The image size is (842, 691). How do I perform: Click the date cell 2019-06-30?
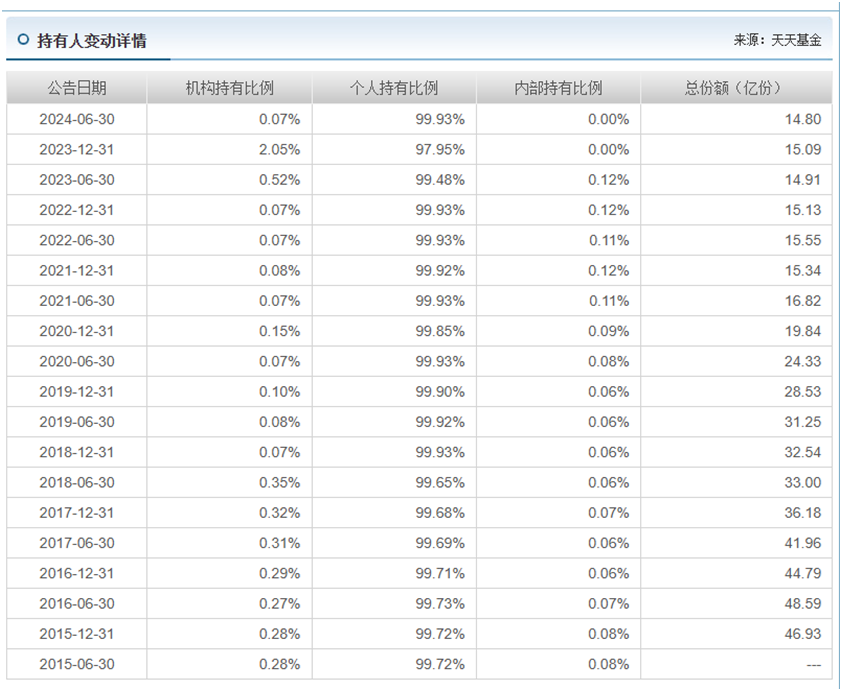77,422
